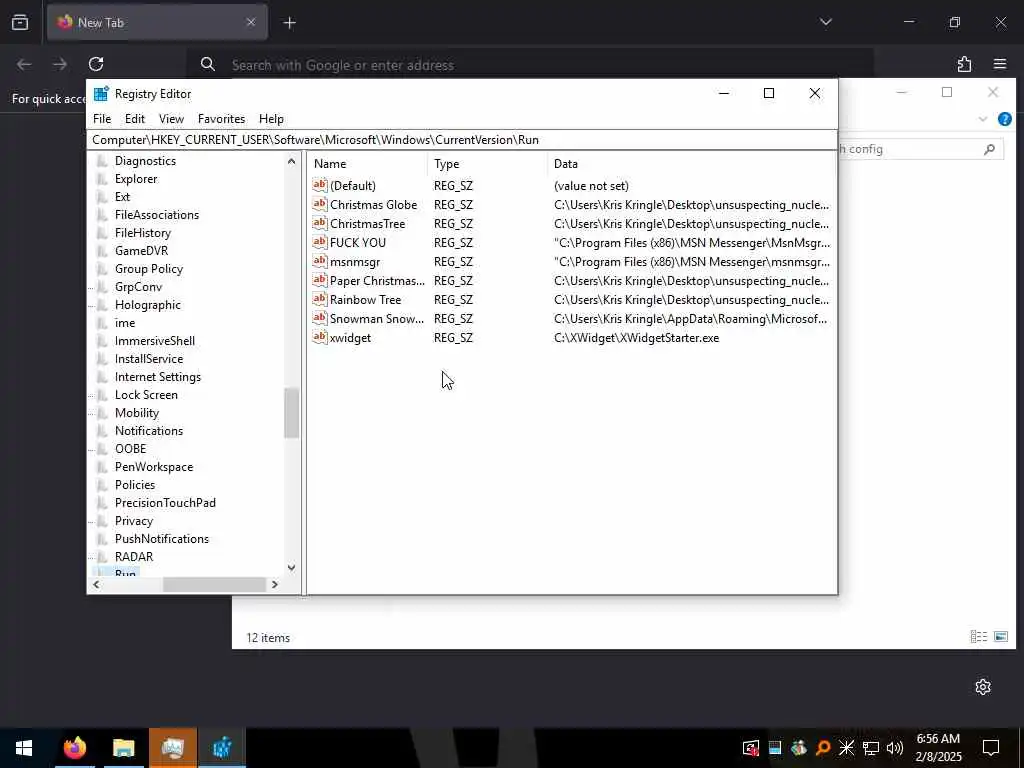Click the Firefox reload page button

click(x=96, y=64)
